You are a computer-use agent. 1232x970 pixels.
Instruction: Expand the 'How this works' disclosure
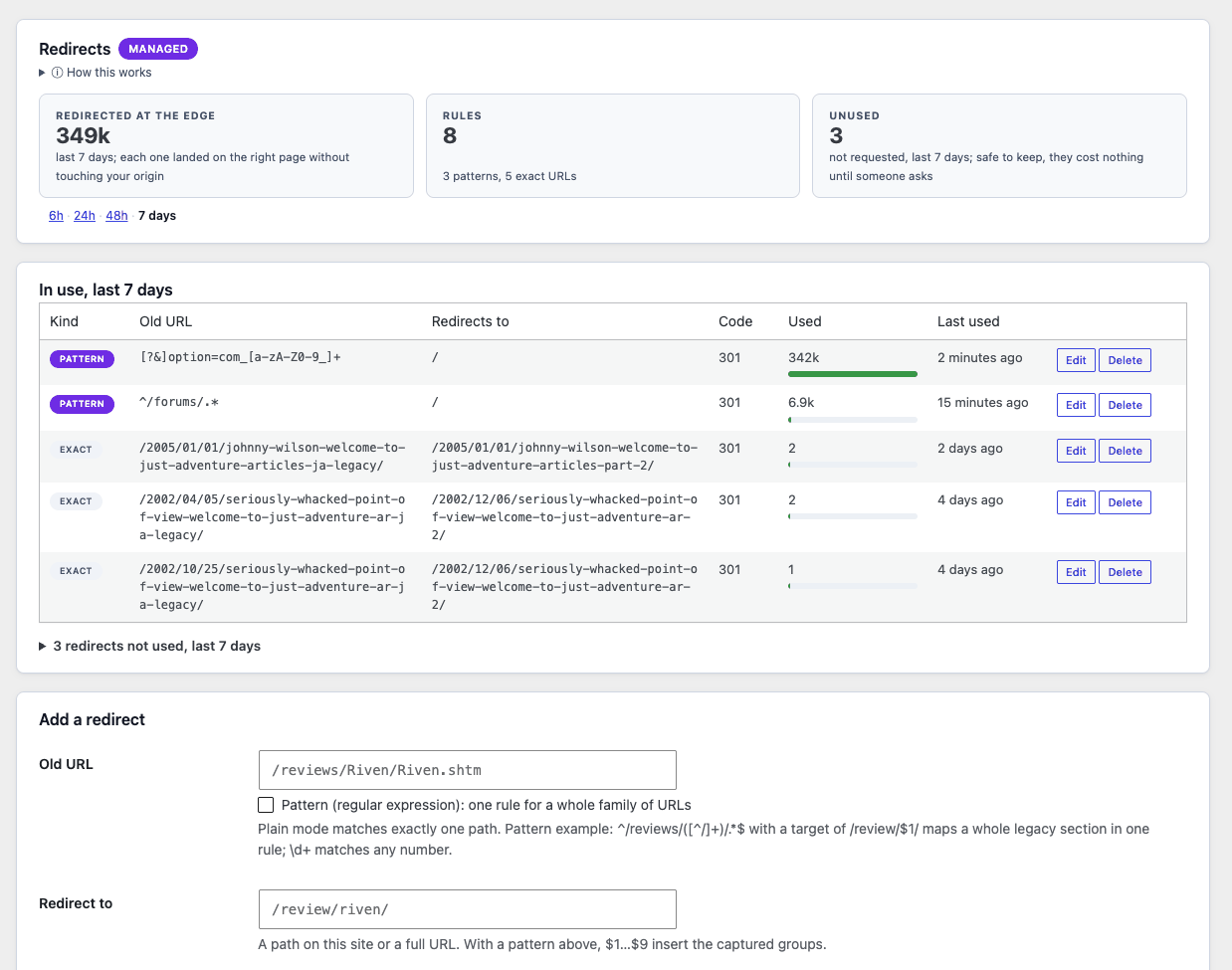pos(96,73)
